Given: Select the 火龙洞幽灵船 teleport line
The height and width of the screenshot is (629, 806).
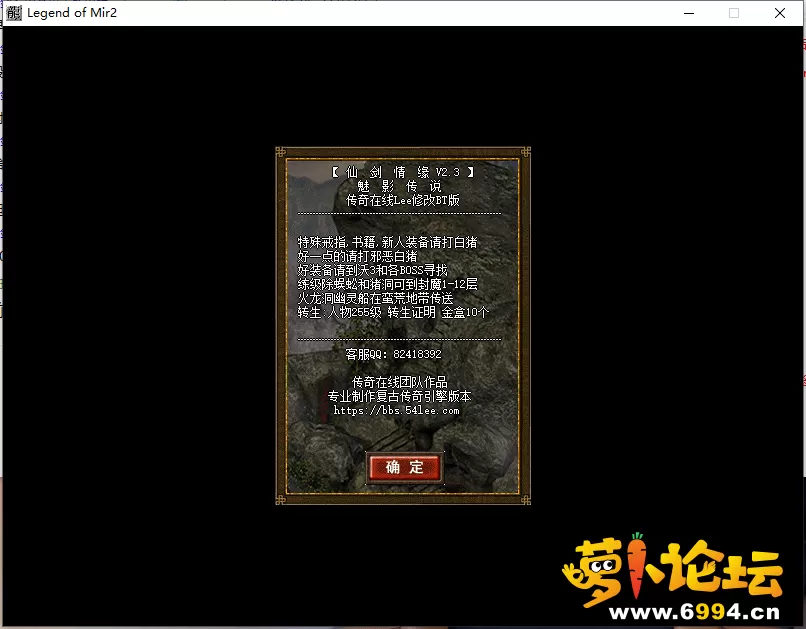Looking at the screenshot, I should (375, 298).
